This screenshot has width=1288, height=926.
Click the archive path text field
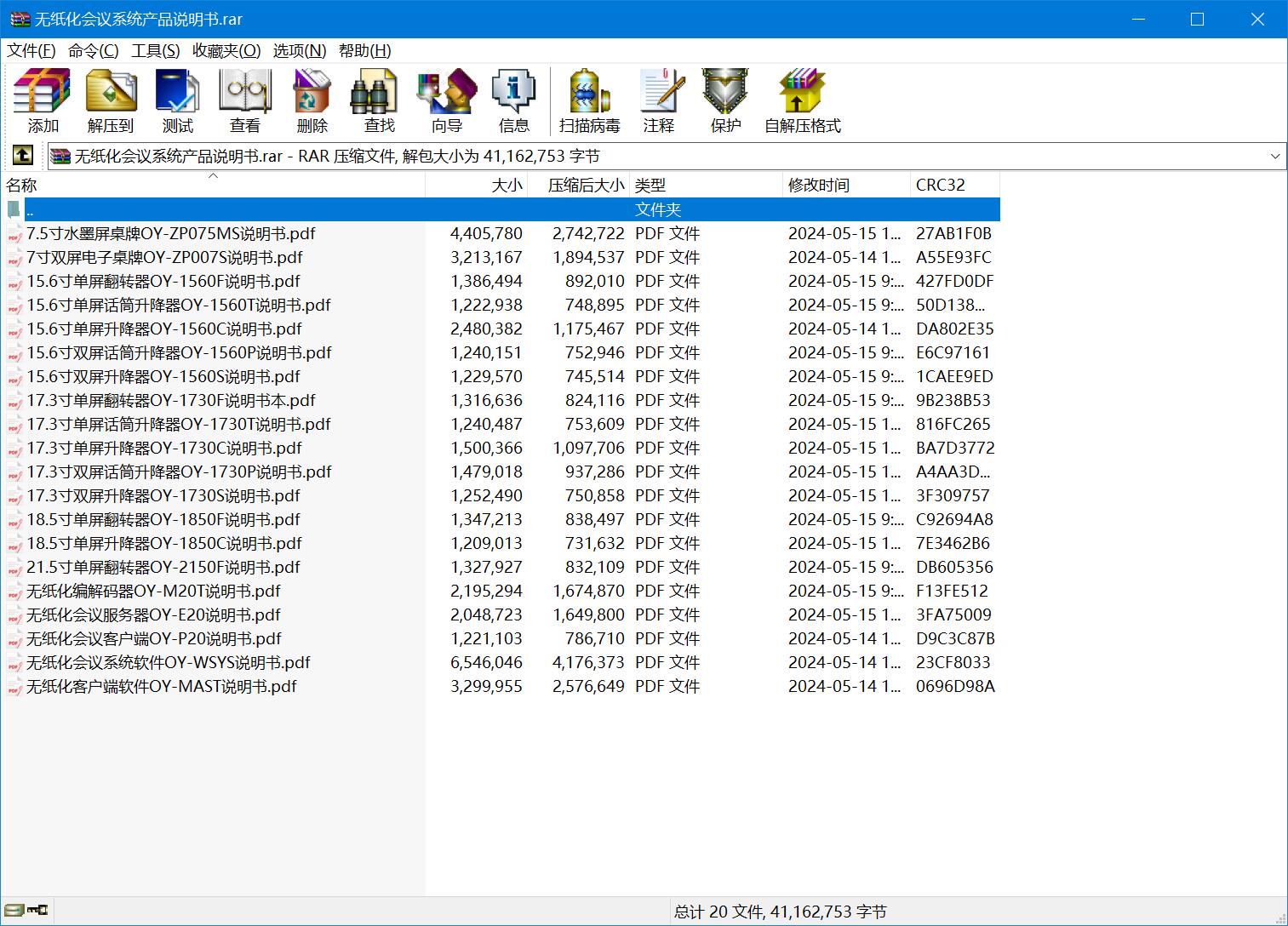657,157
